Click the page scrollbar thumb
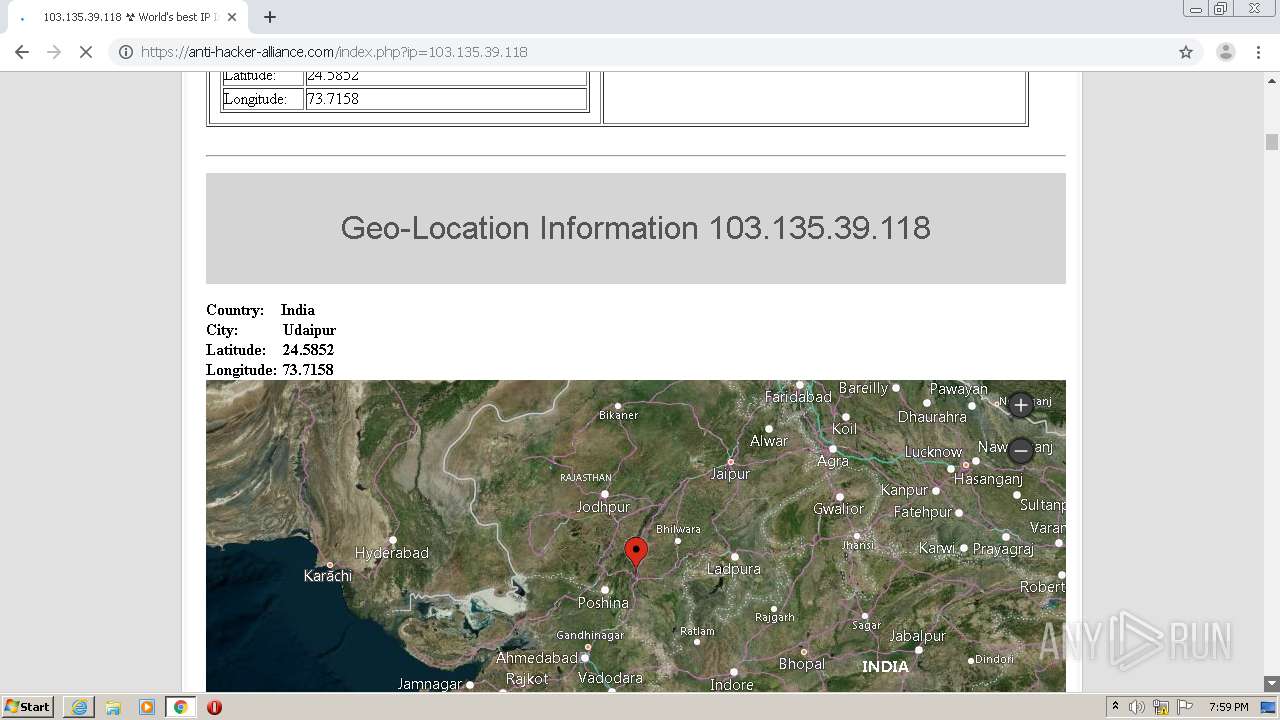 (1272, 142)
